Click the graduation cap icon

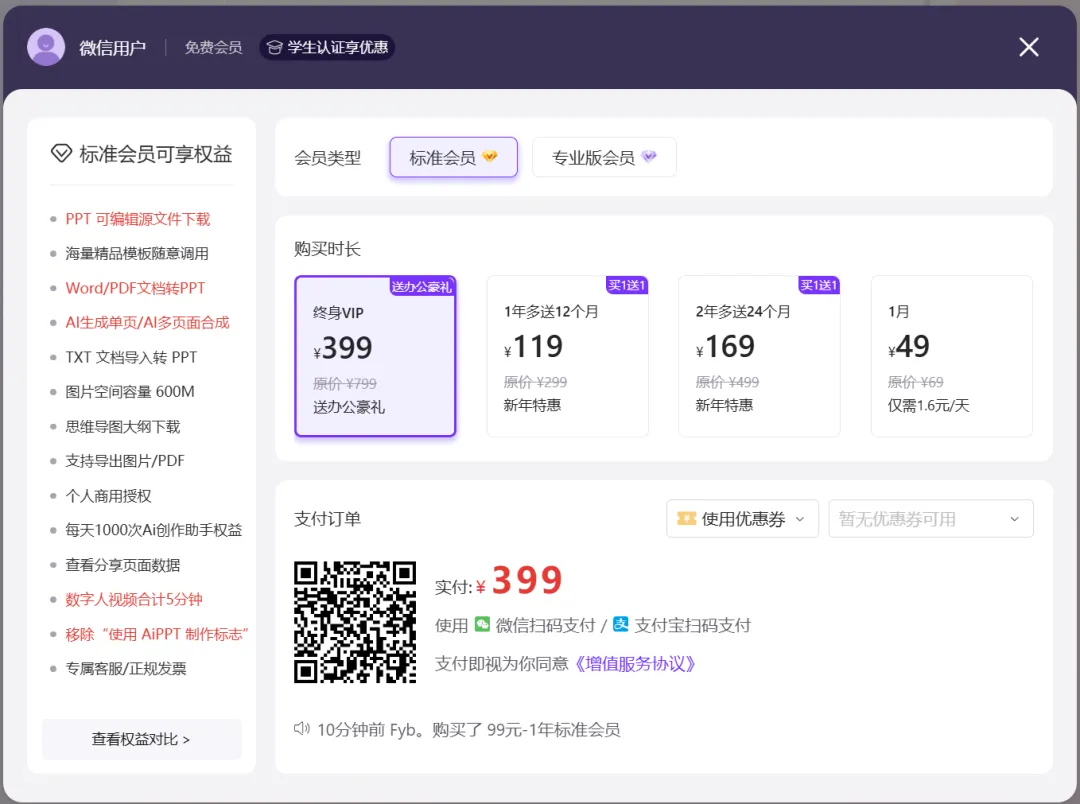coord(275,48)
